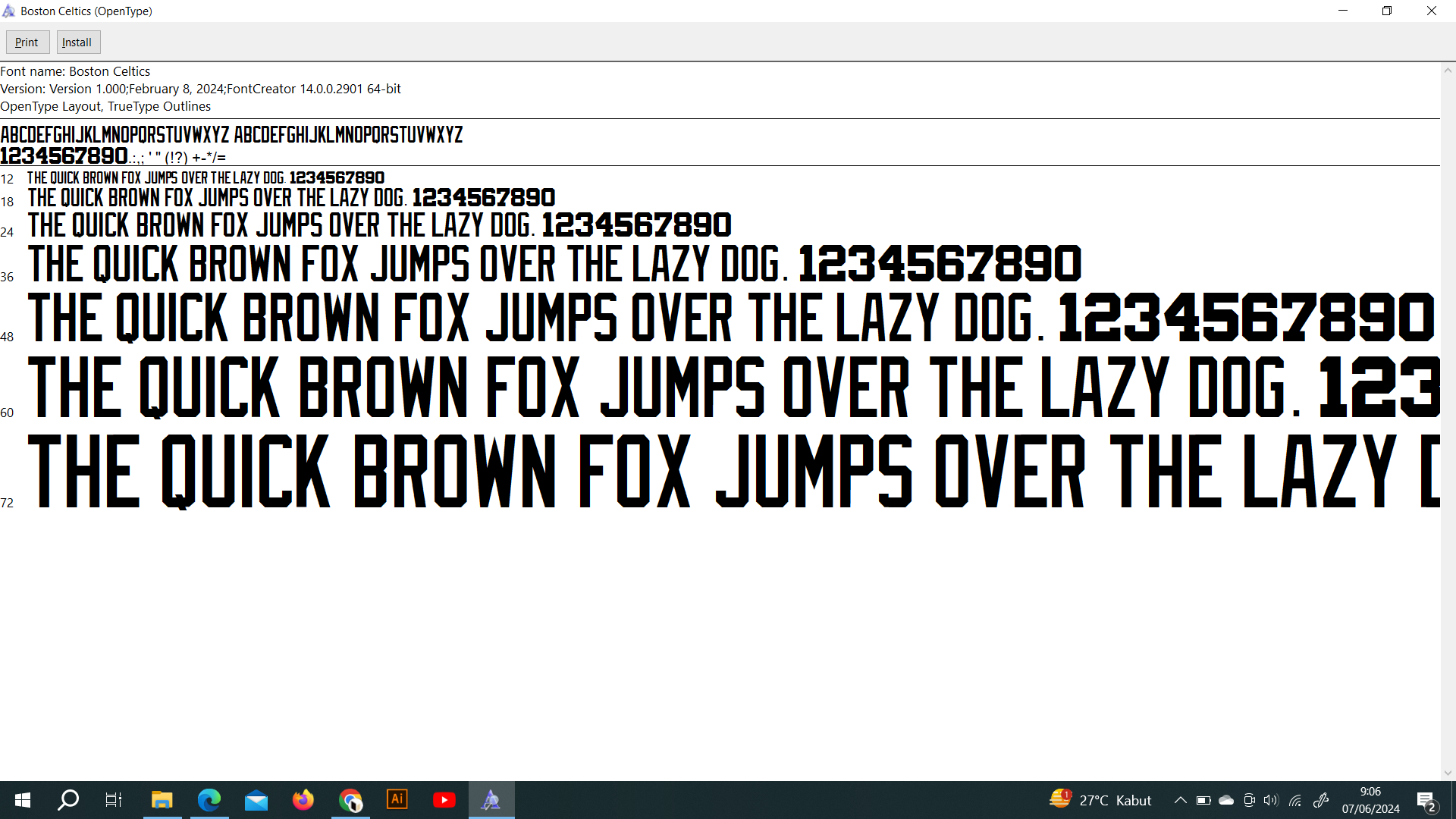Image resolution: width=1456 pixels, height=819 pixels.
Task: Open File Explorer from taskbar
Action: [x=162, y=800]
